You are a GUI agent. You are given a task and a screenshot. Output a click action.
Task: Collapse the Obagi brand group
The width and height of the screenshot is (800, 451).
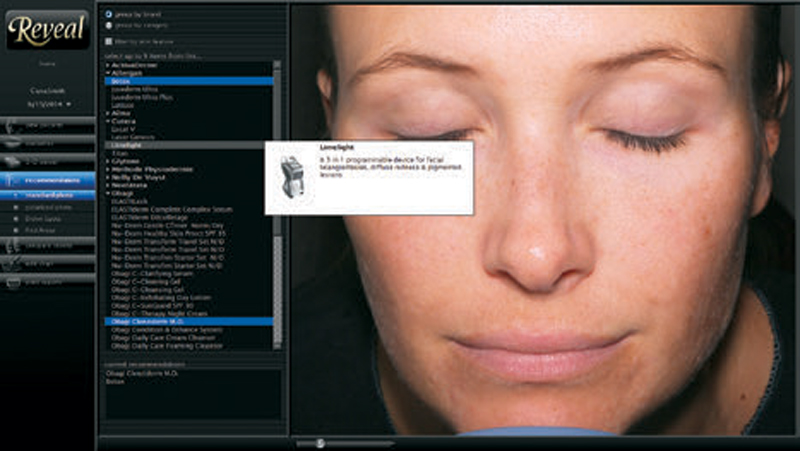click(x=109, y=192)
